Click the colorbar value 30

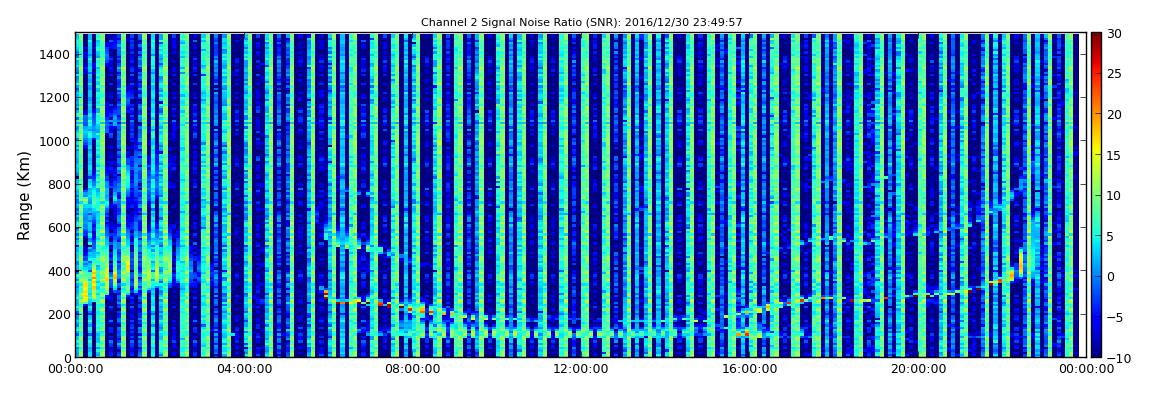click(x=1114, y=33)
